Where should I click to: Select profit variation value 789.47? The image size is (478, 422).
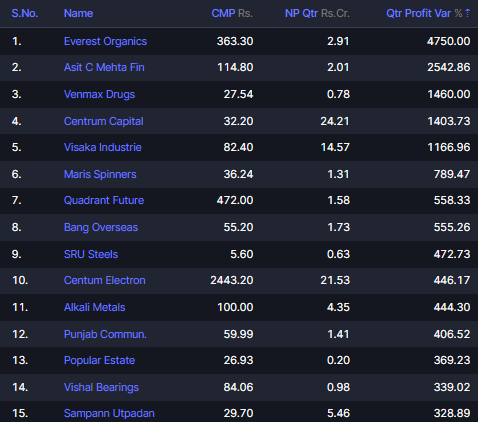tap(452, 174)
